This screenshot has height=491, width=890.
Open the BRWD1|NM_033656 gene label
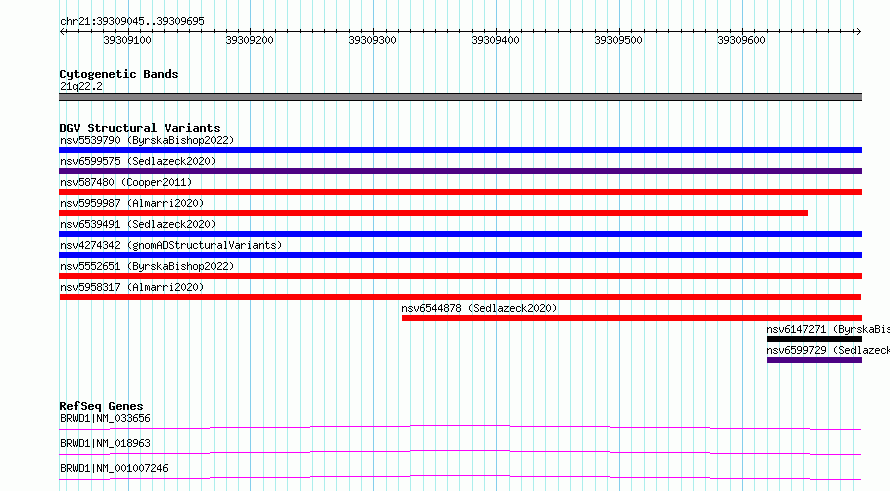(x=105, y=418)
